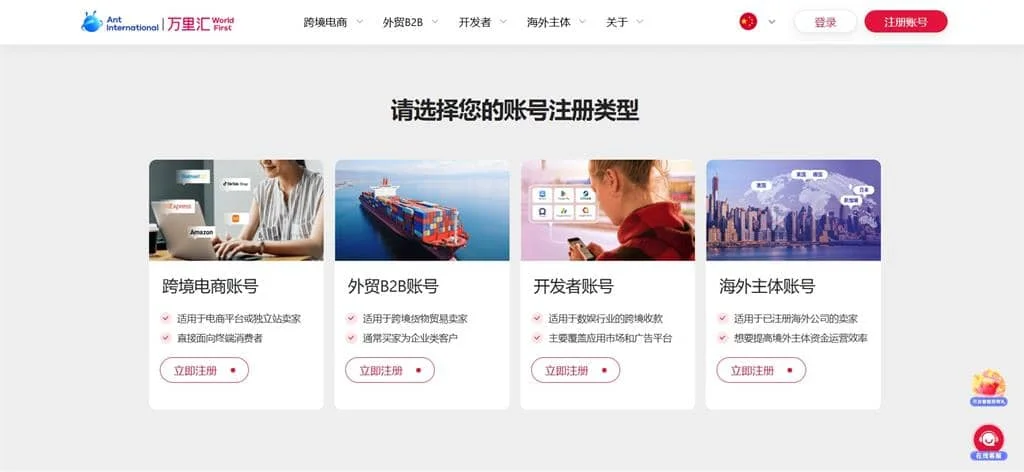Open the language selector chevron
Image resolution: width=1024 pixels, height=472 pixels.
click(x=772, y=22)
